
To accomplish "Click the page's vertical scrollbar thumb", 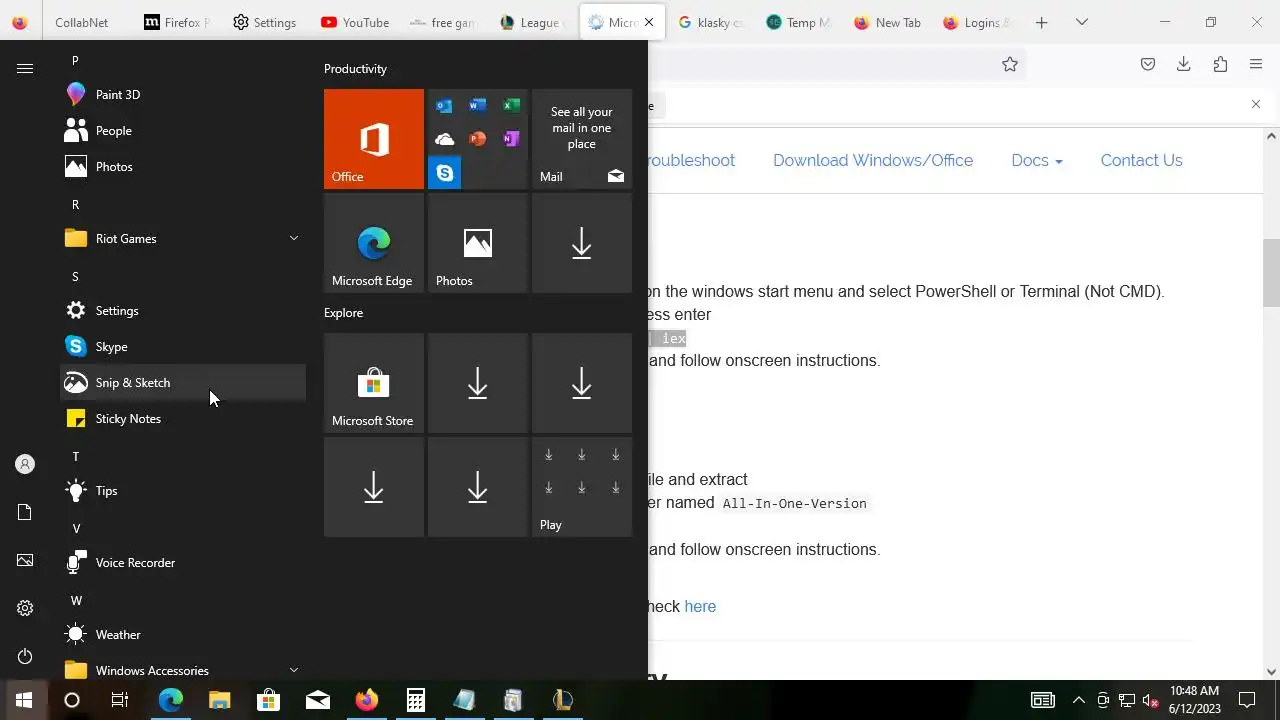I will [x=1272, y=273].
